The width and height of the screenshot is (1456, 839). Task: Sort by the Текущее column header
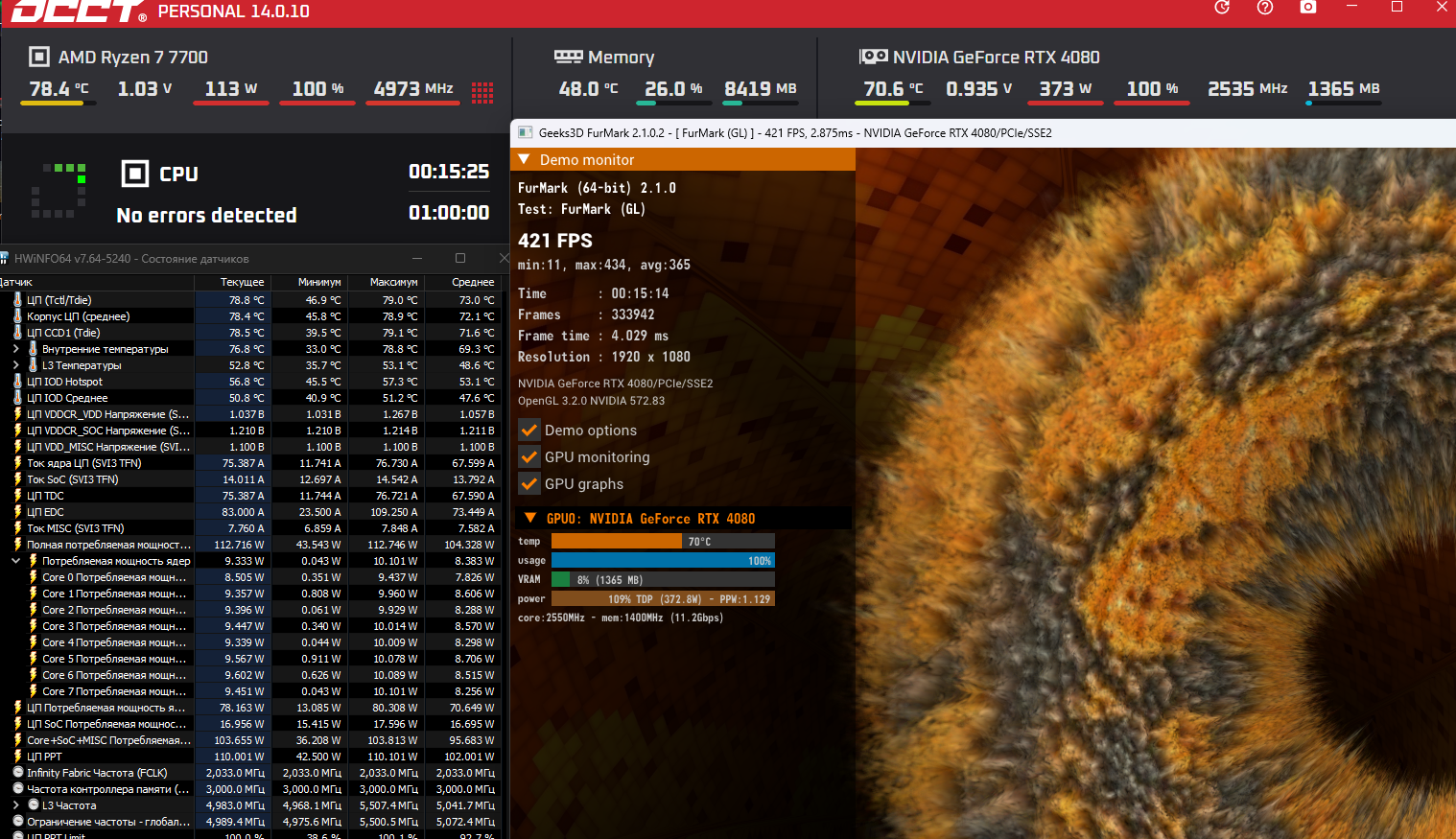(x=232, y=282)
